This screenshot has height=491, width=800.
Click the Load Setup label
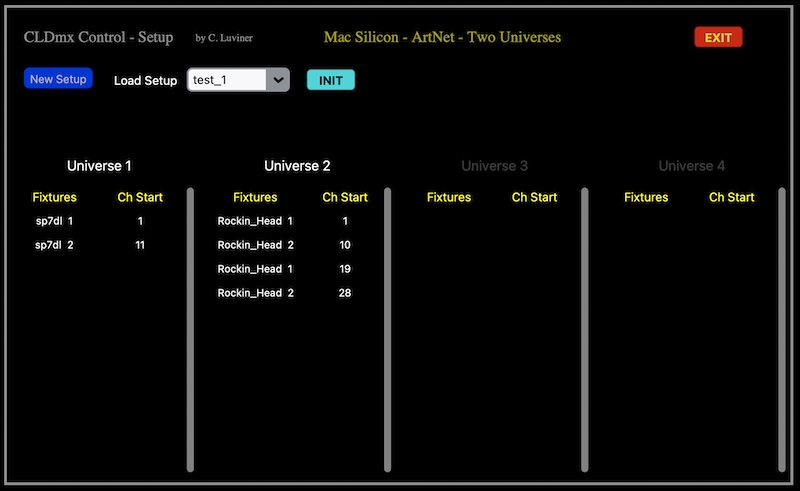[x=145, y=81]
